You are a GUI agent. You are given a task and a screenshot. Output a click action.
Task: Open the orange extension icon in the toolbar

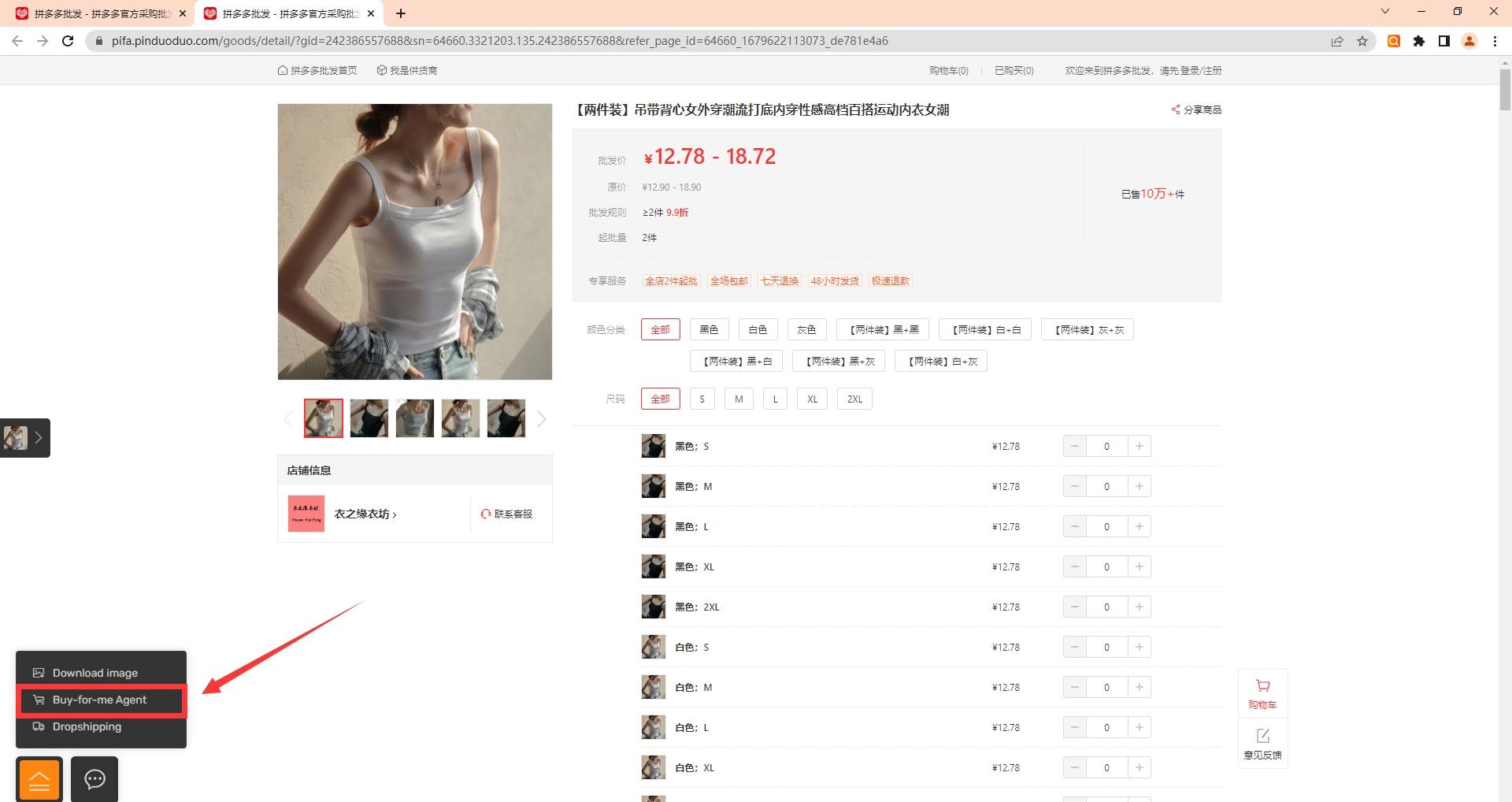pyautogui.click(x=1394, y=41)
